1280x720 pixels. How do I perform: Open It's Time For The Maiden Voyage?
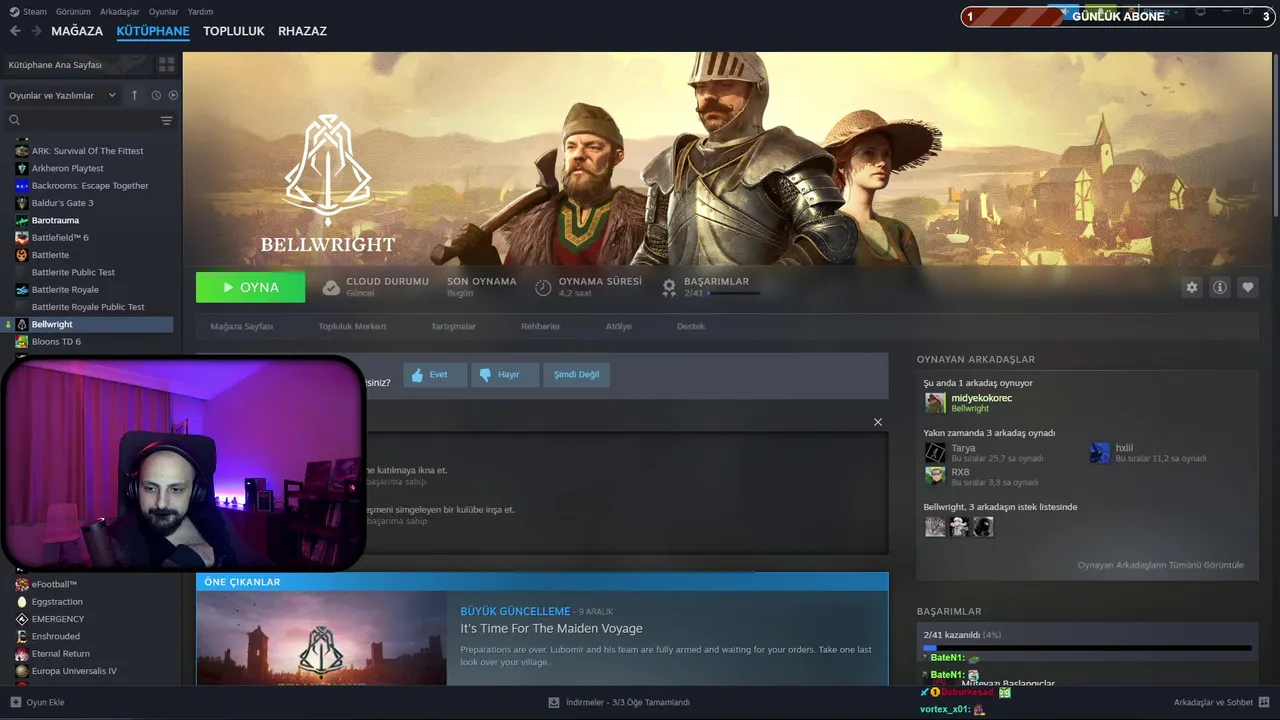click(x=551, y=628)
